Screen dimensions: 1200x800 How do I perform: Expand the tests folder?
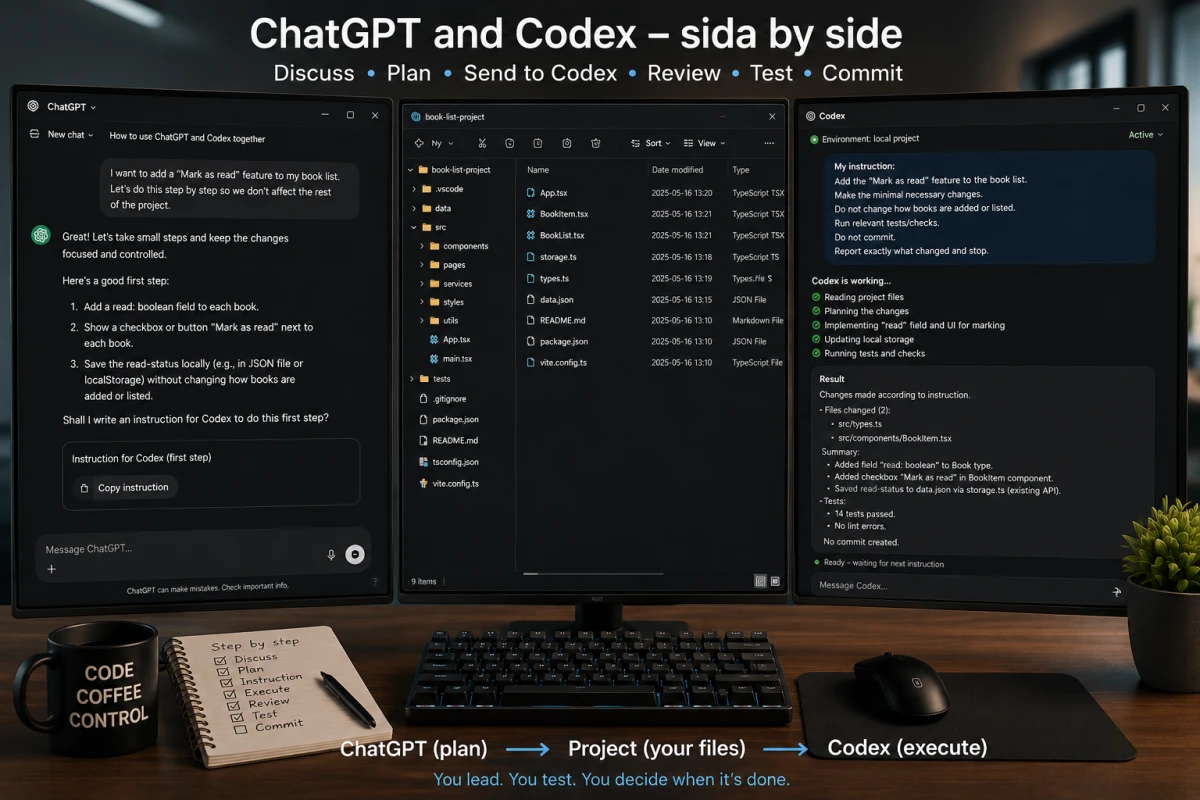412,379
